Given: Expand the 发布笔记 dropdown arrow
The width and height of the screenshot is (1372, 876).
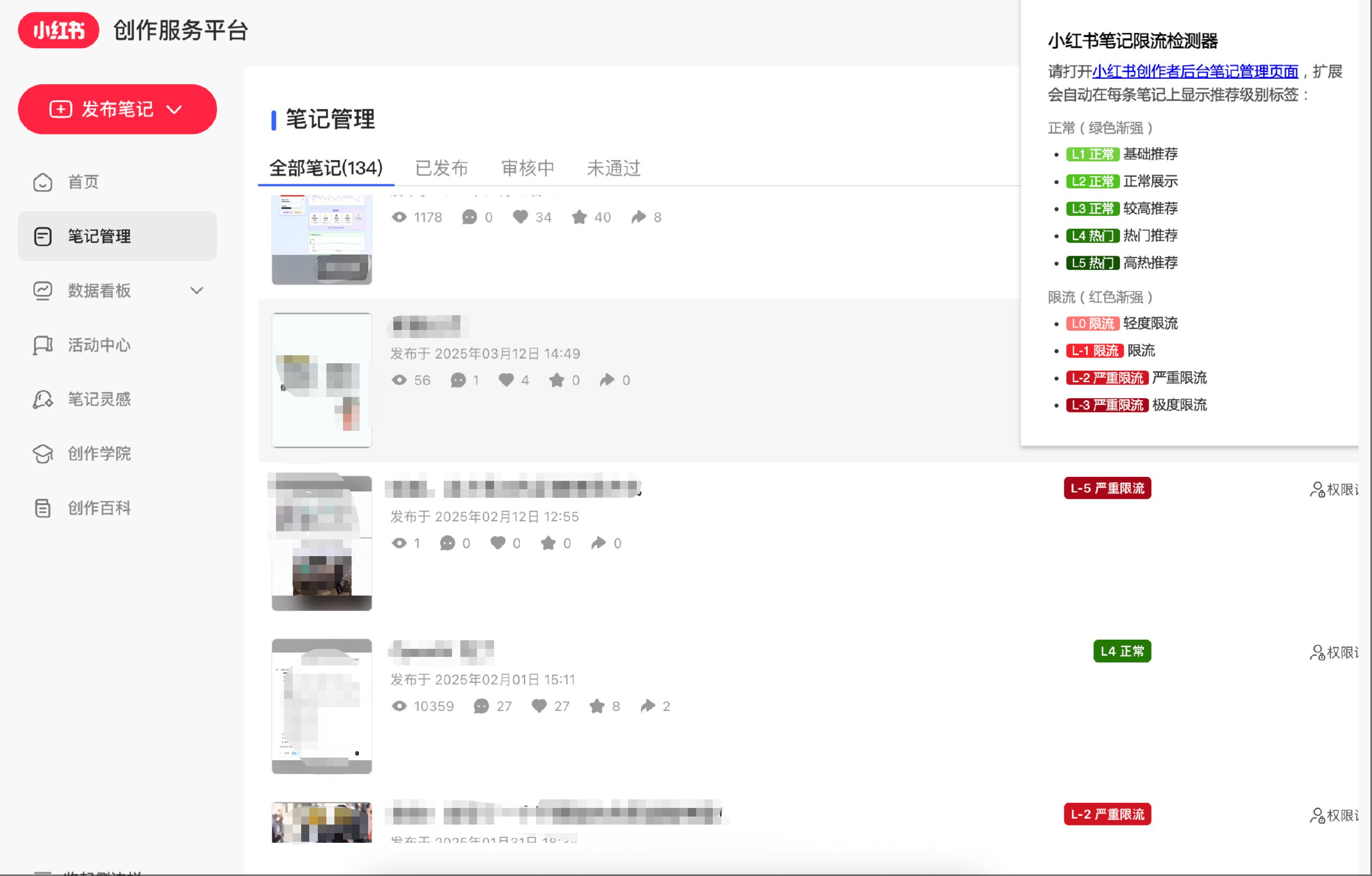Looking at the screenshot, I should pos(174,109).
